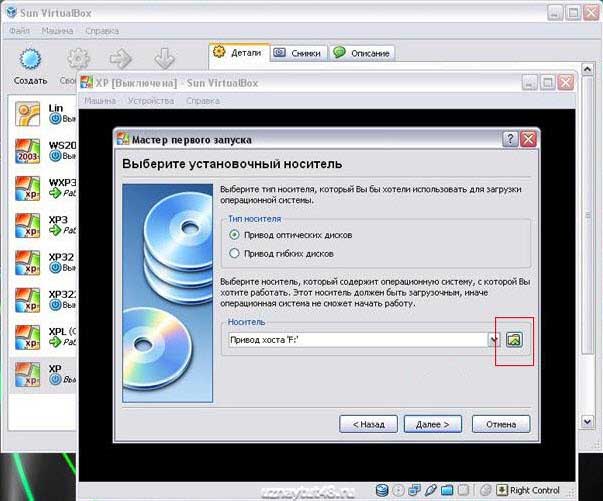Select the XPL machine icon
Viewport: 603px width, 501px height.
pos(27,337)
